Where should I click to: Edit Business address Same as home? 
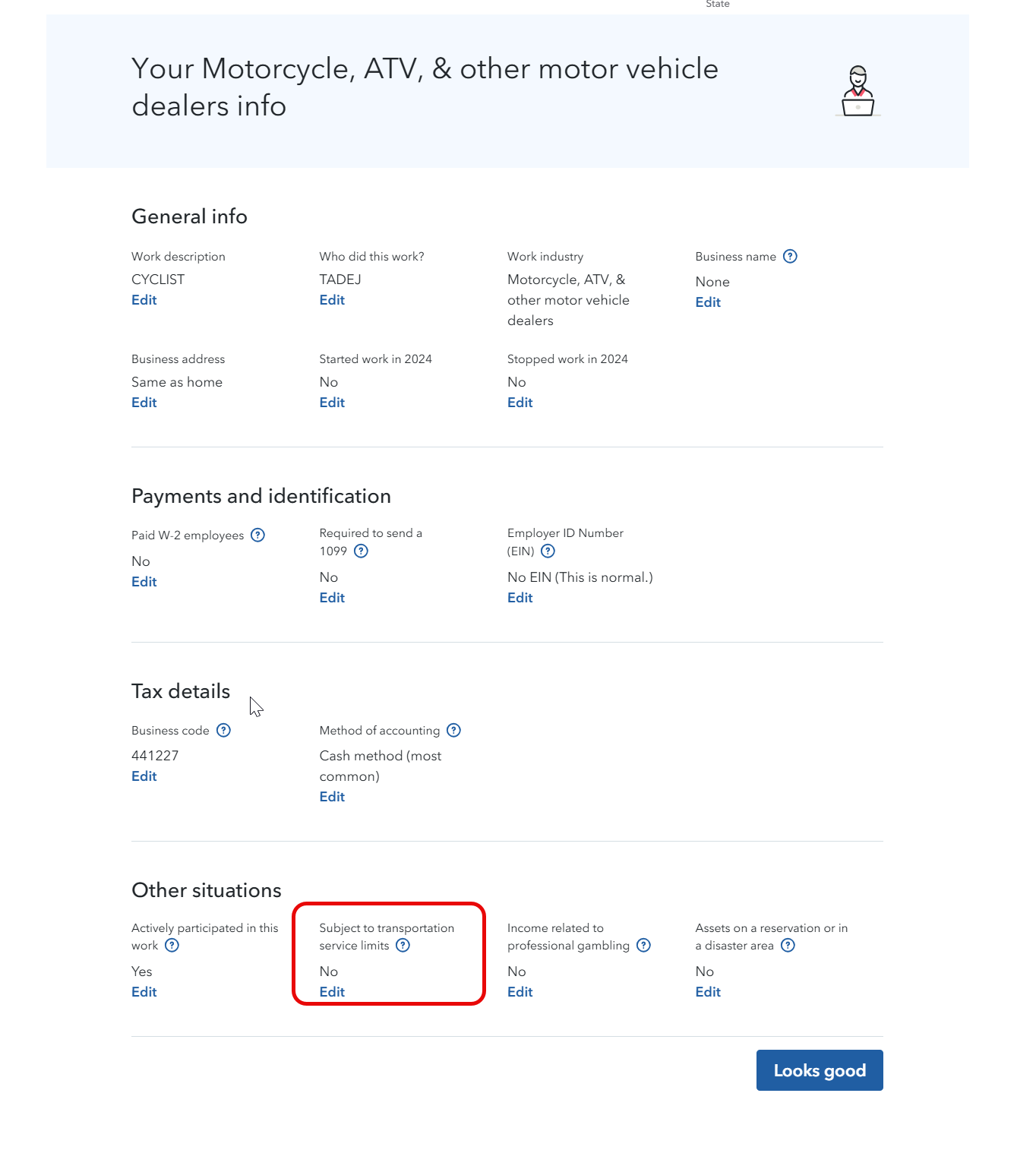[x=144, y=403]
